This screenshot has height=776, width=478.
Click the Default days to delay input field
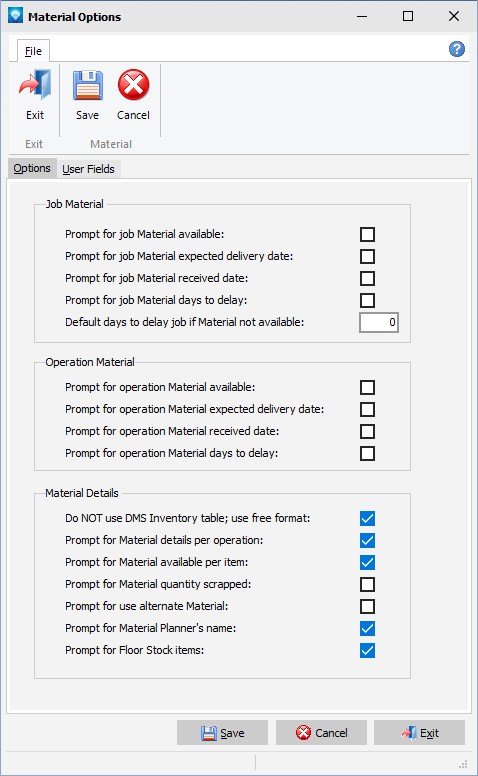click(x=379, y=322)
